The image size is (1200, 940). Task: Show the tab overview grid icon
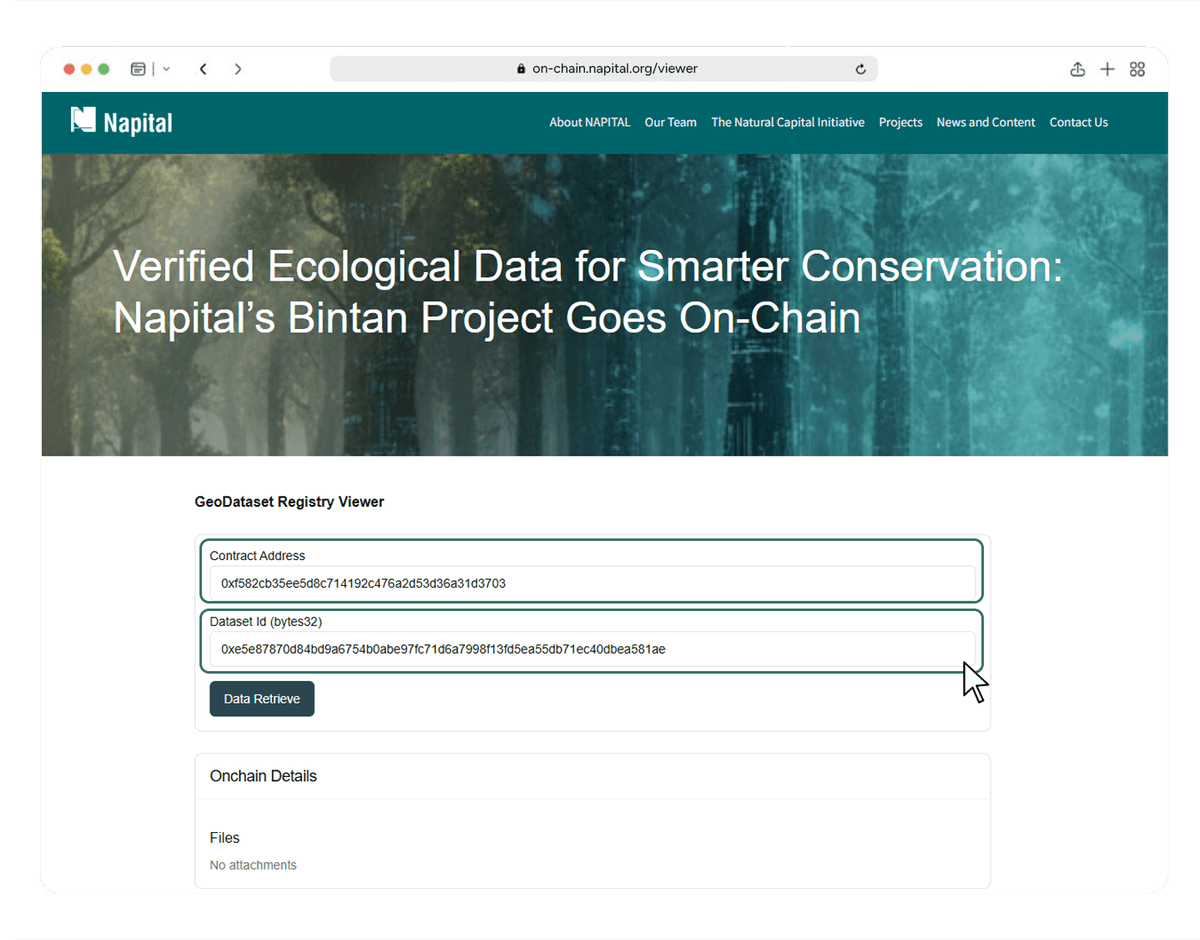(1137, 69)
